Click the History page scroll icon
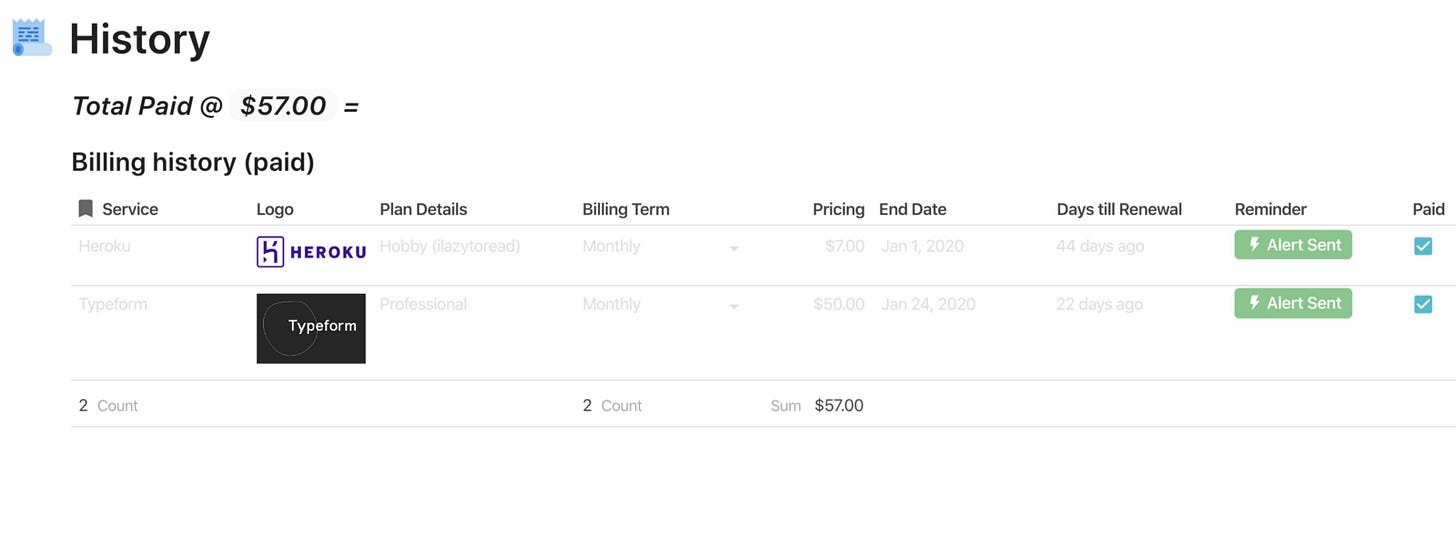 tap(32, 38)
